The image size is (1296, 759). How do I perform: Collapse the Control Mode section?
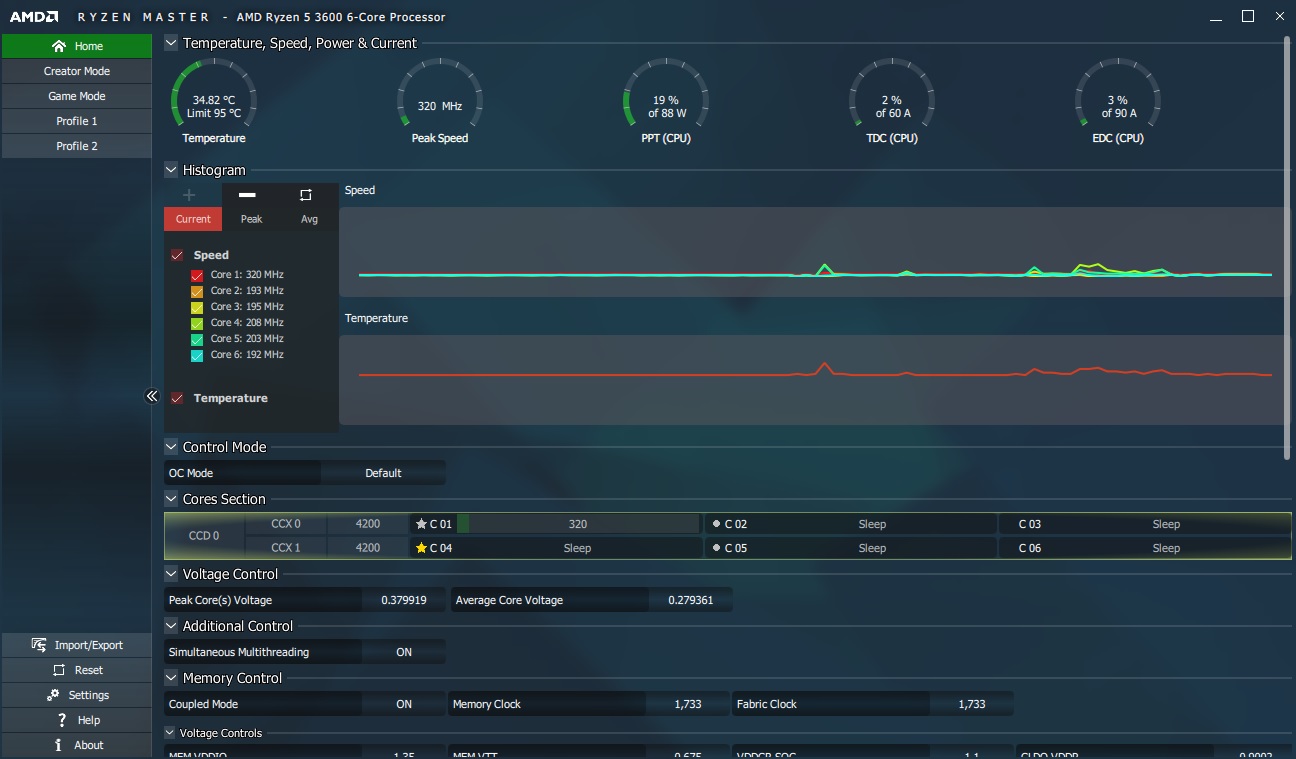[171, 447]
